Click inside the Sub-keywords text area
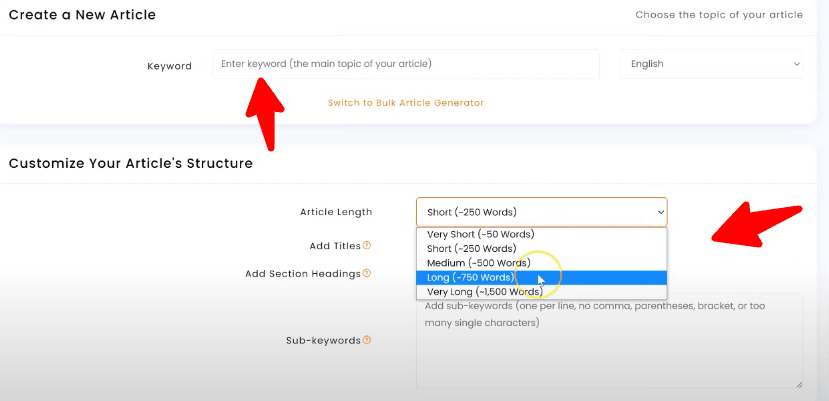Image resolution: width=829 pixels, height=401 pixels. click(x=609, y=350)
